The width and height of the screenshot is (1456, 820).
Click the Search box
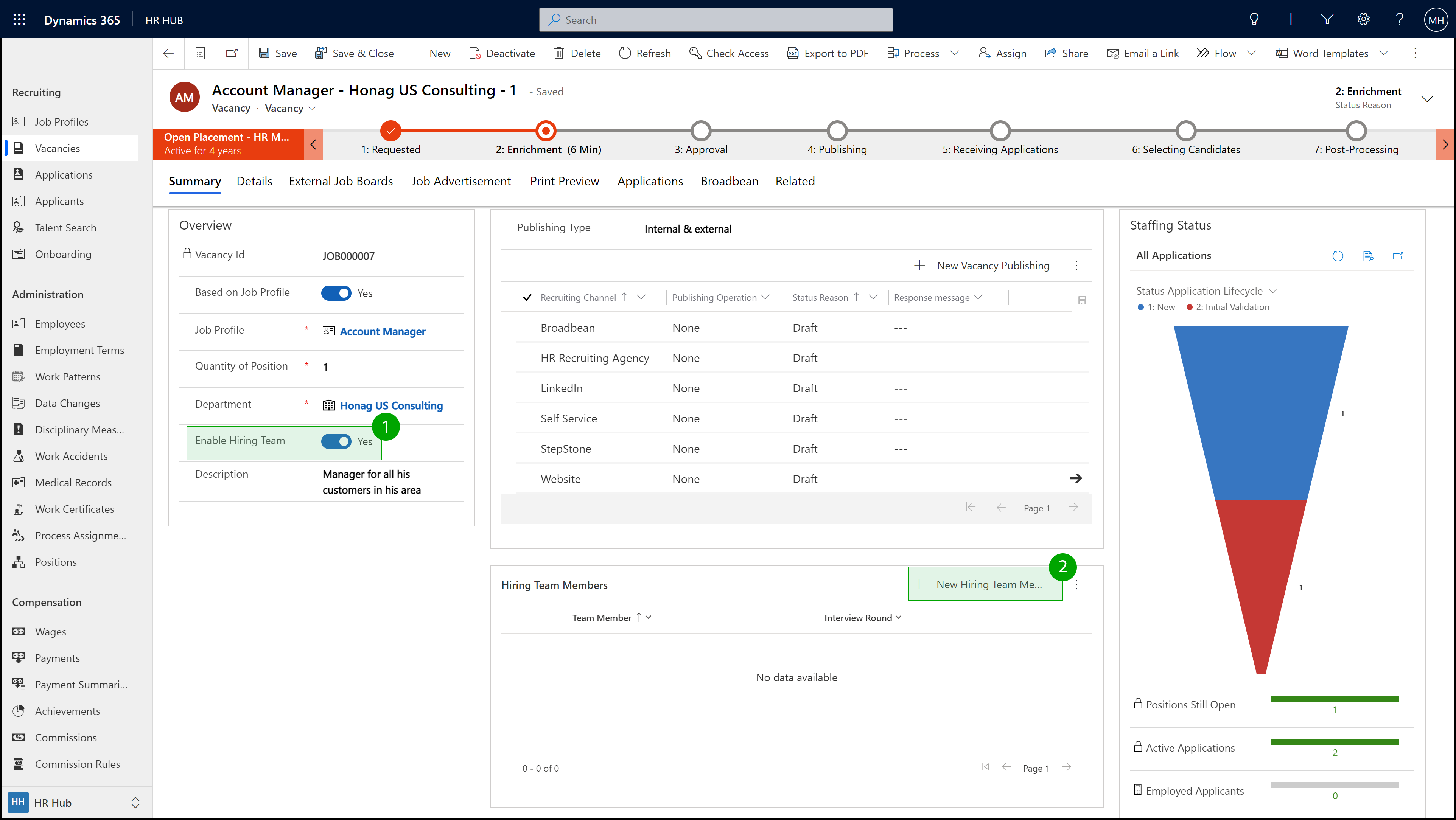tap(716, 20)
